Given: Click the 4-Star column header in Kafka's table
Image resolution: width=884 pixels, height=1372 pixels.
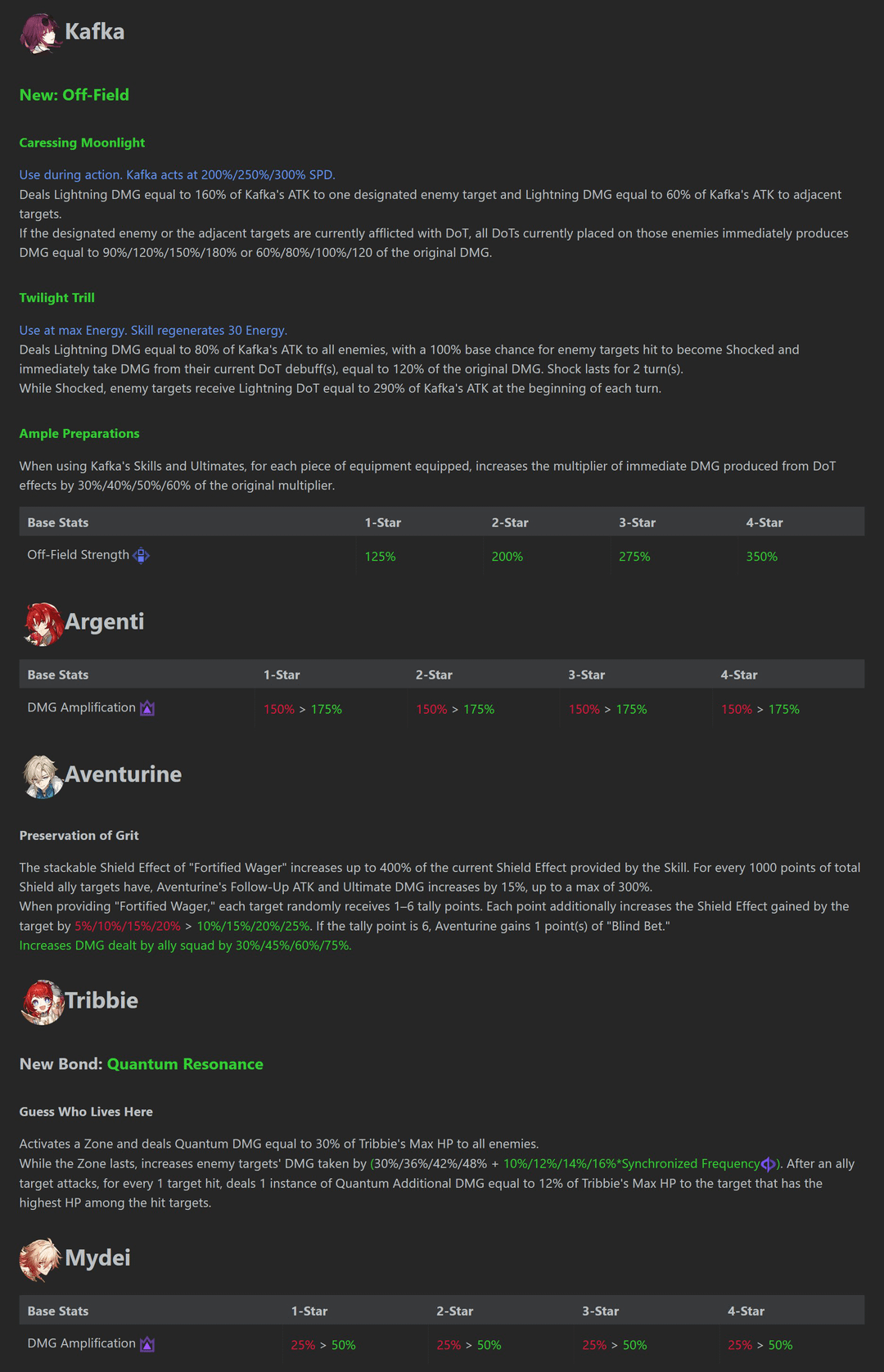Looking at the screenshot, I should pos(764,523).
